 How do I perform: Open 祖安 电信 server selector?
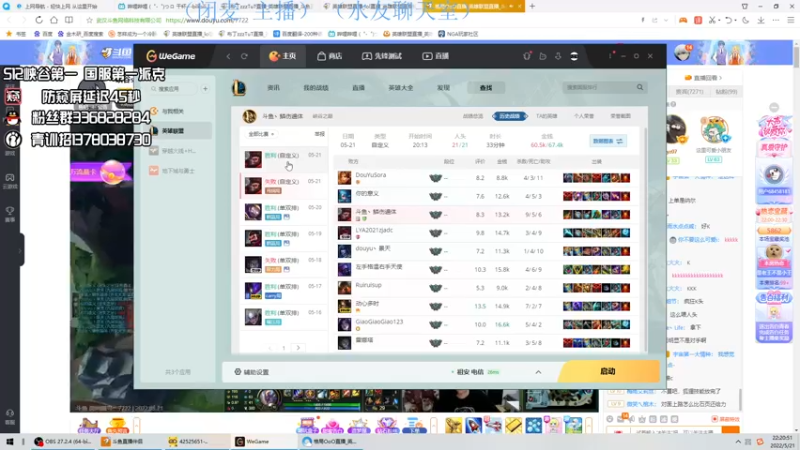pyautogui.click(x=476, y=372)
